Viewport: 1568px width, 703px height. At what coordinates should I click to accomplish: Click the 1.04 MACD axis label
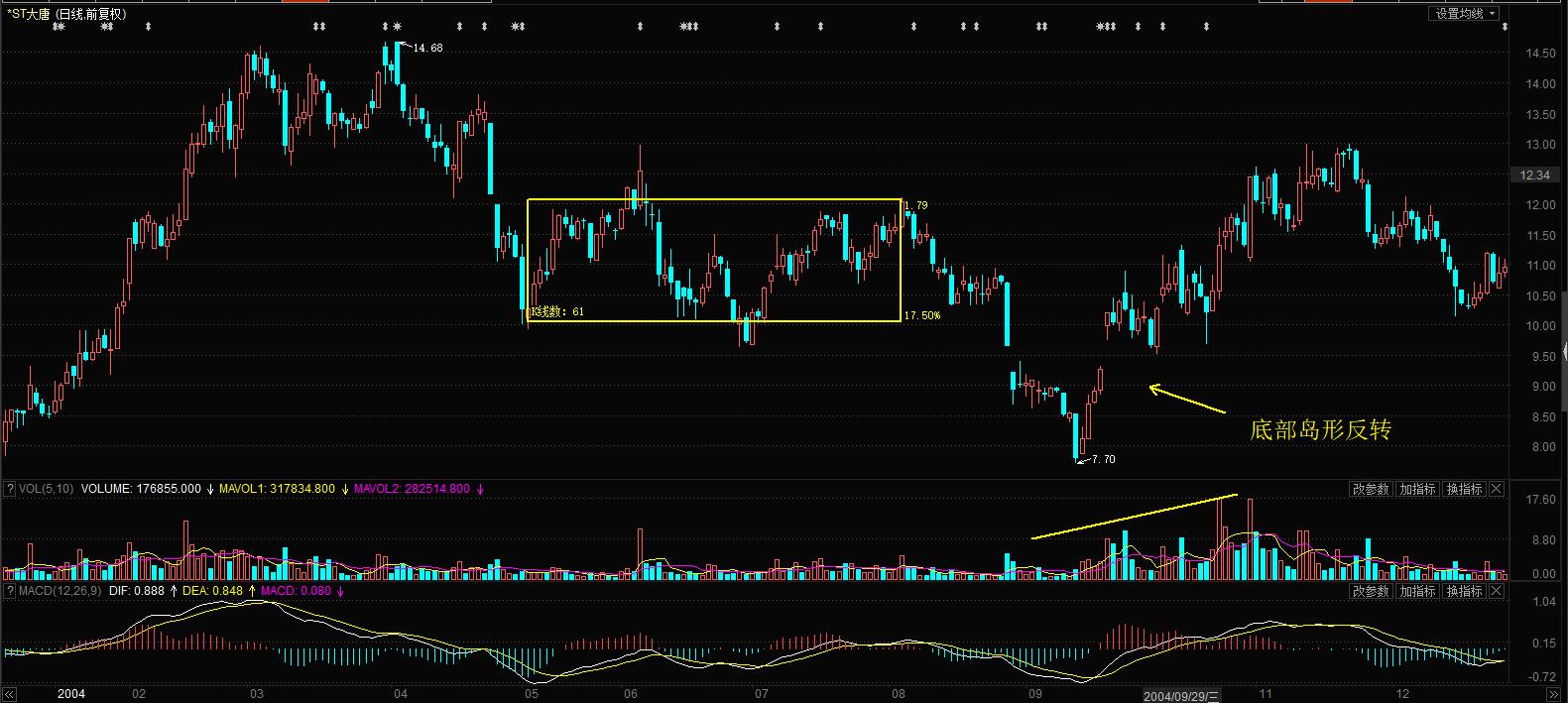point(1545,602)
